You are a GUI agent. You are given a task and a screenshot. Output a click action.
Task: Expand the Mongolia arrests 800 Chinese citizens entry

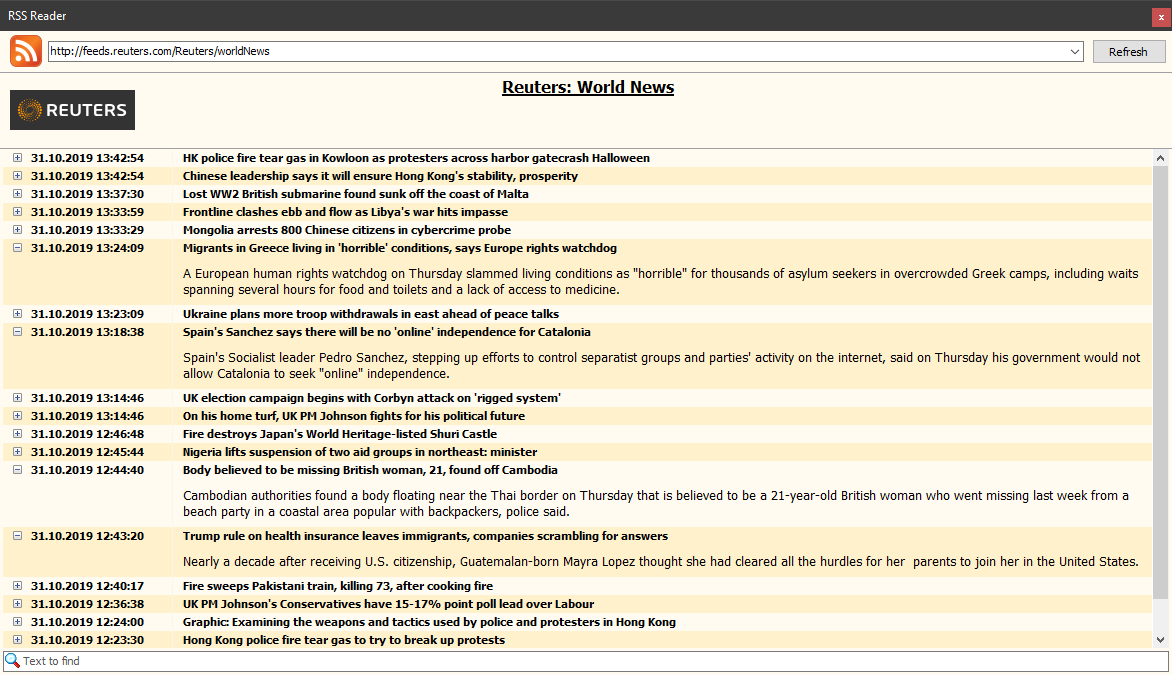[17, 229]
